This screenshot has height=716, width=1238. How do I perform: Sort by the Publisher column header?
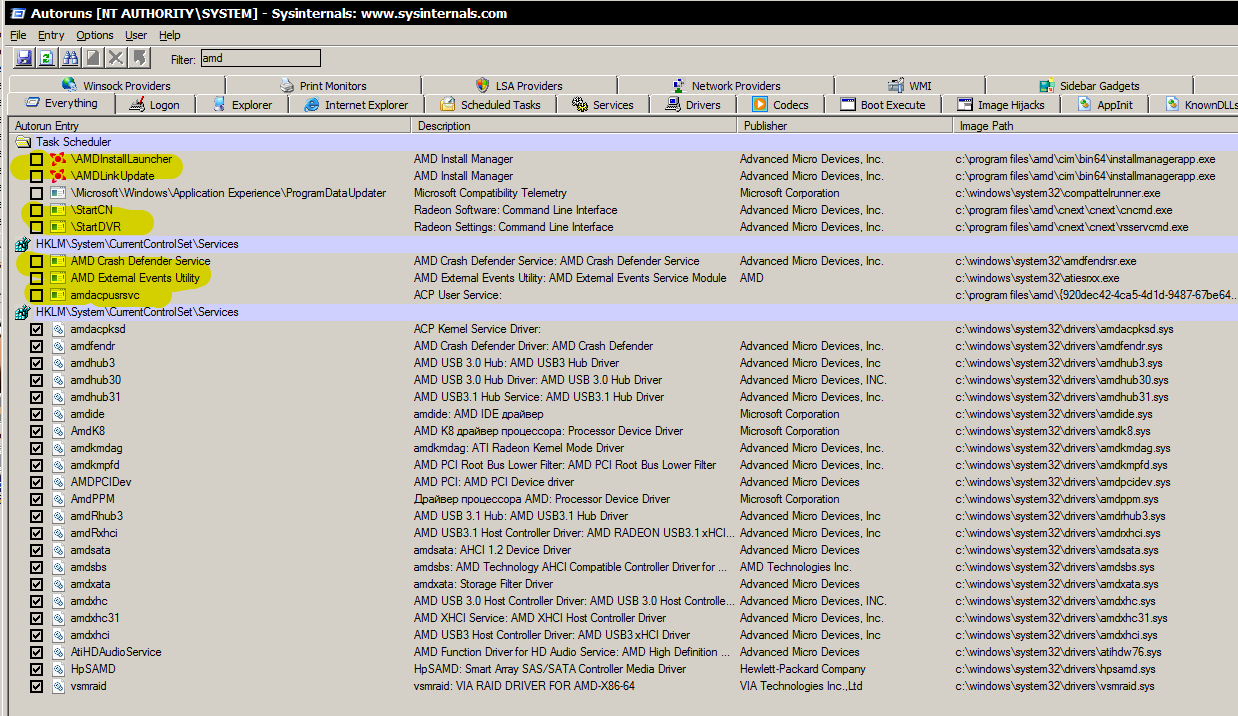765,126
